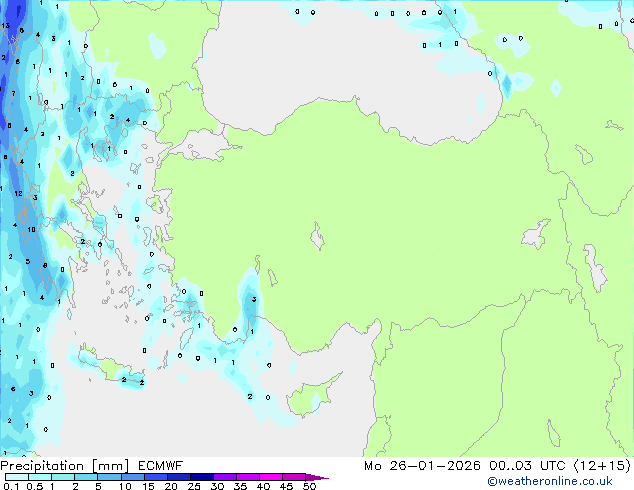Click the '50' legend scale label
The height and width of the screenshot is (490, 634).
(309, 486)
